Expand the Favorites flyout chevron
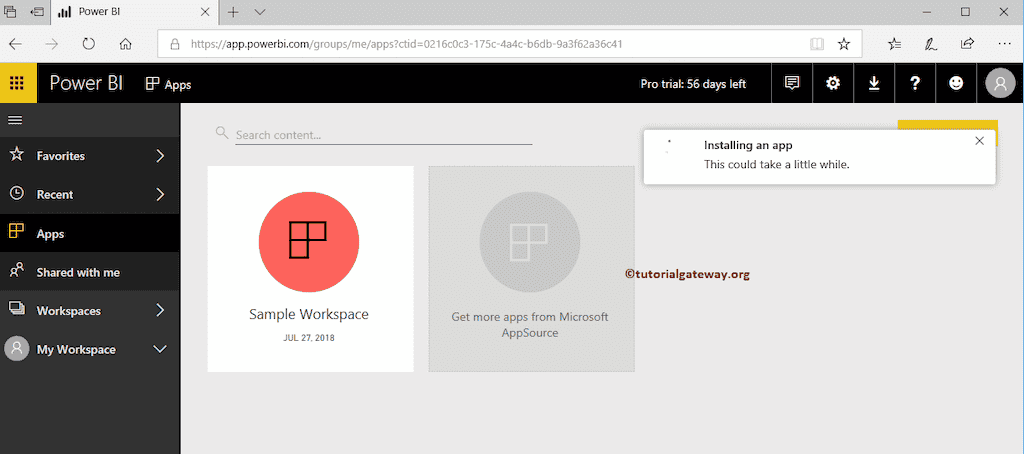1024x454 pixels. tap(161, 155)
